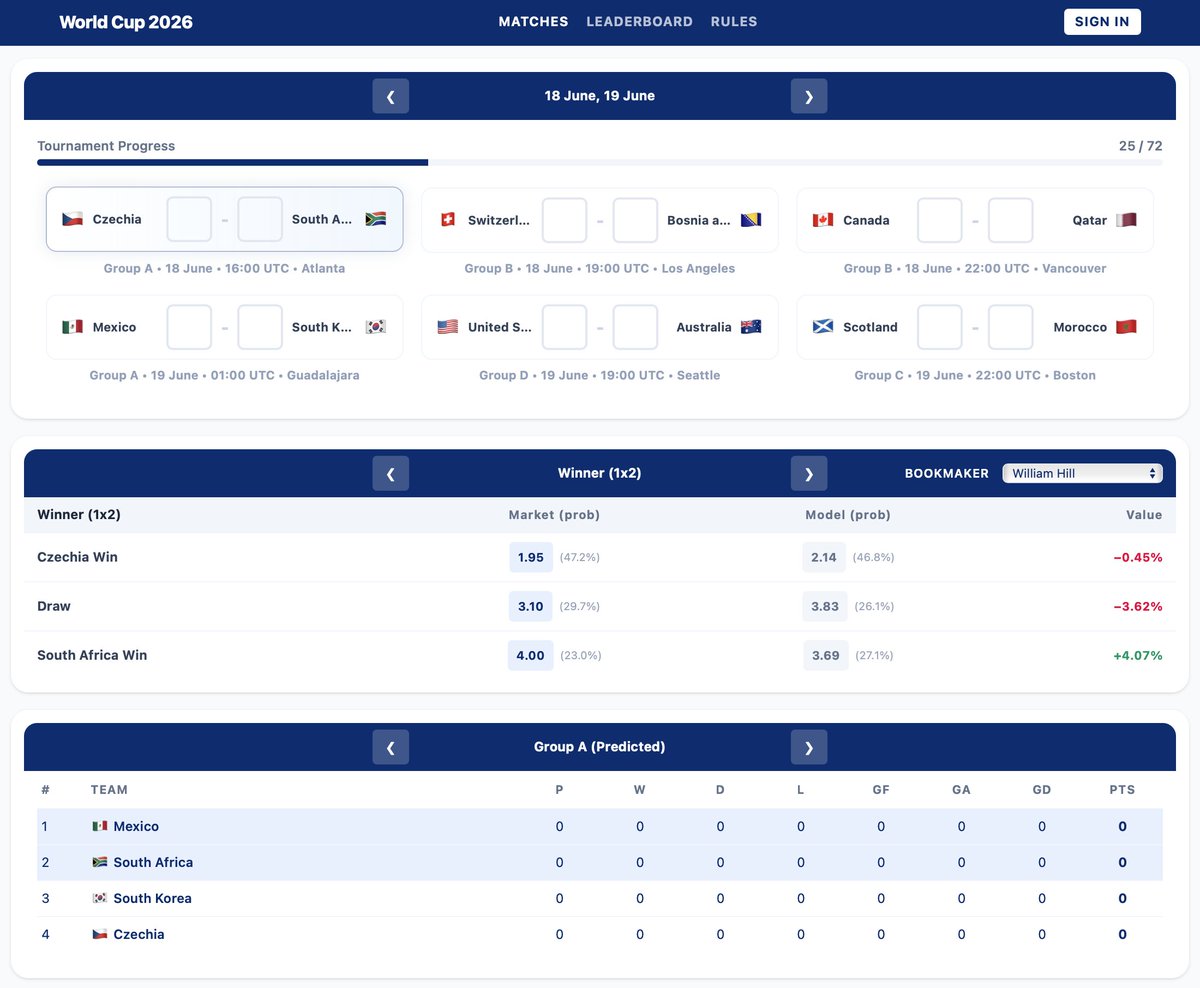
Task: Click GD column header
Action: pyautogui.click(x=1042, y=790)
